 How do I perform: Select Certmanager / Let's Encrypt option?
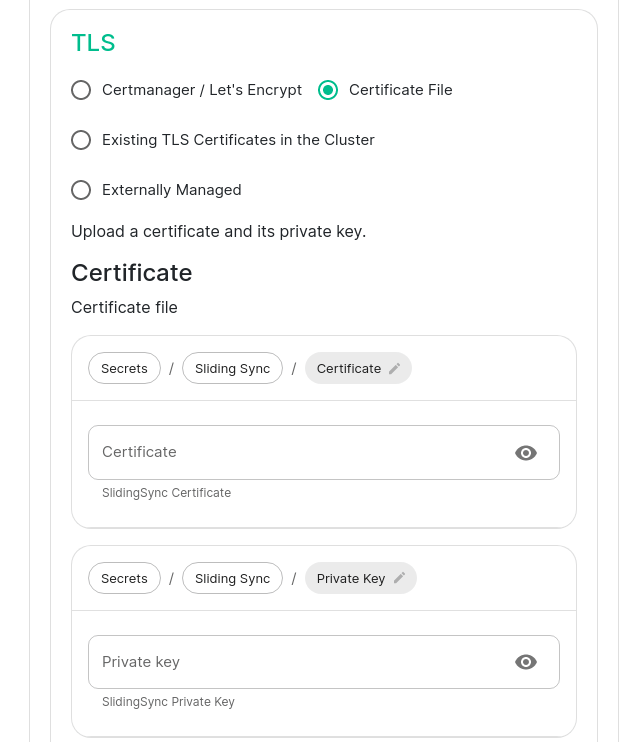(81, 90)
